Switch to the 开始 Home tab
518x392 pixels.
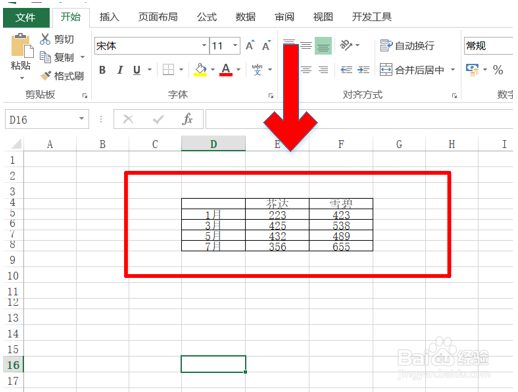pos(71,17)
